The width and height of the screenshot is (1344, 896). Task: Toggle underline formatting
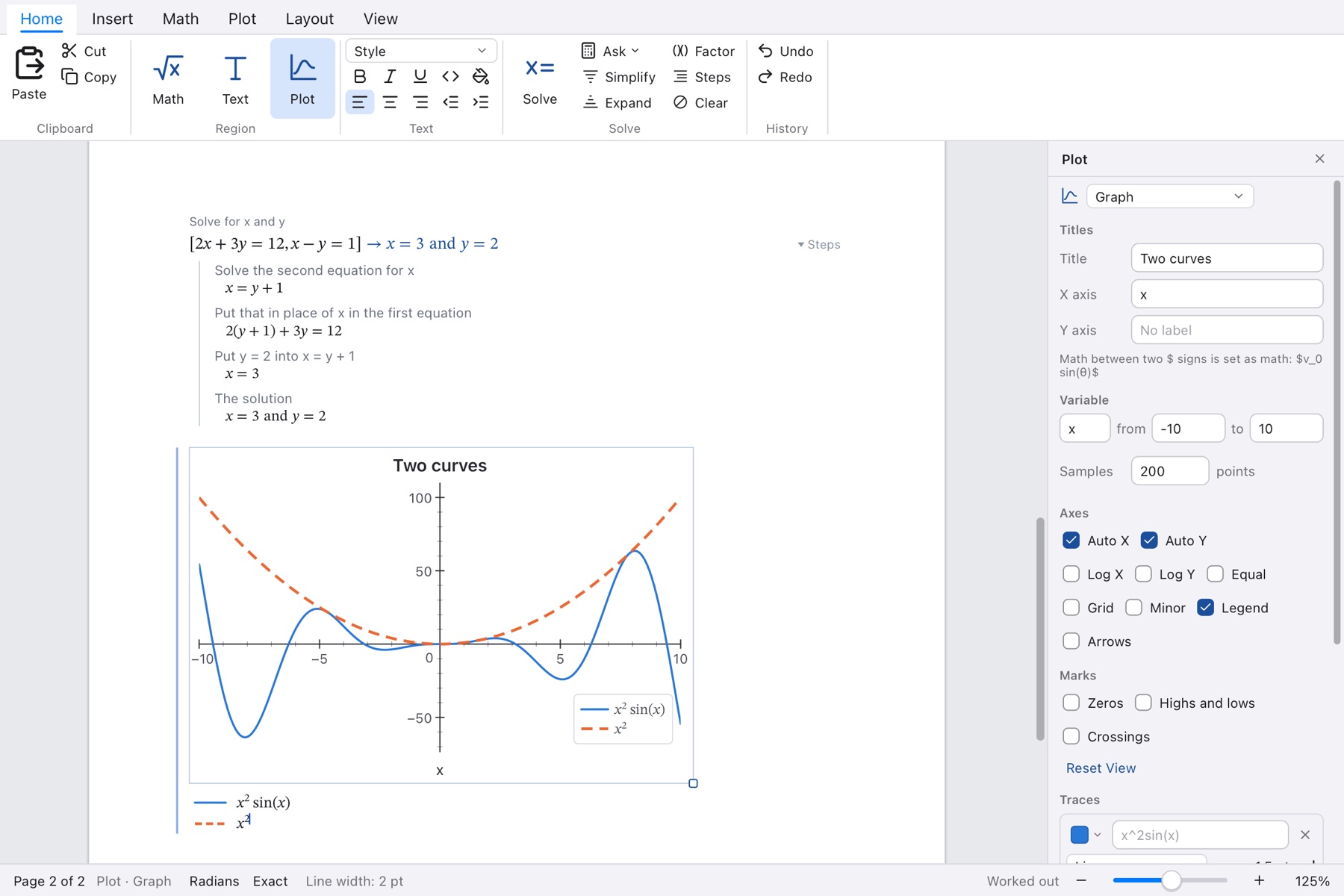420,76
